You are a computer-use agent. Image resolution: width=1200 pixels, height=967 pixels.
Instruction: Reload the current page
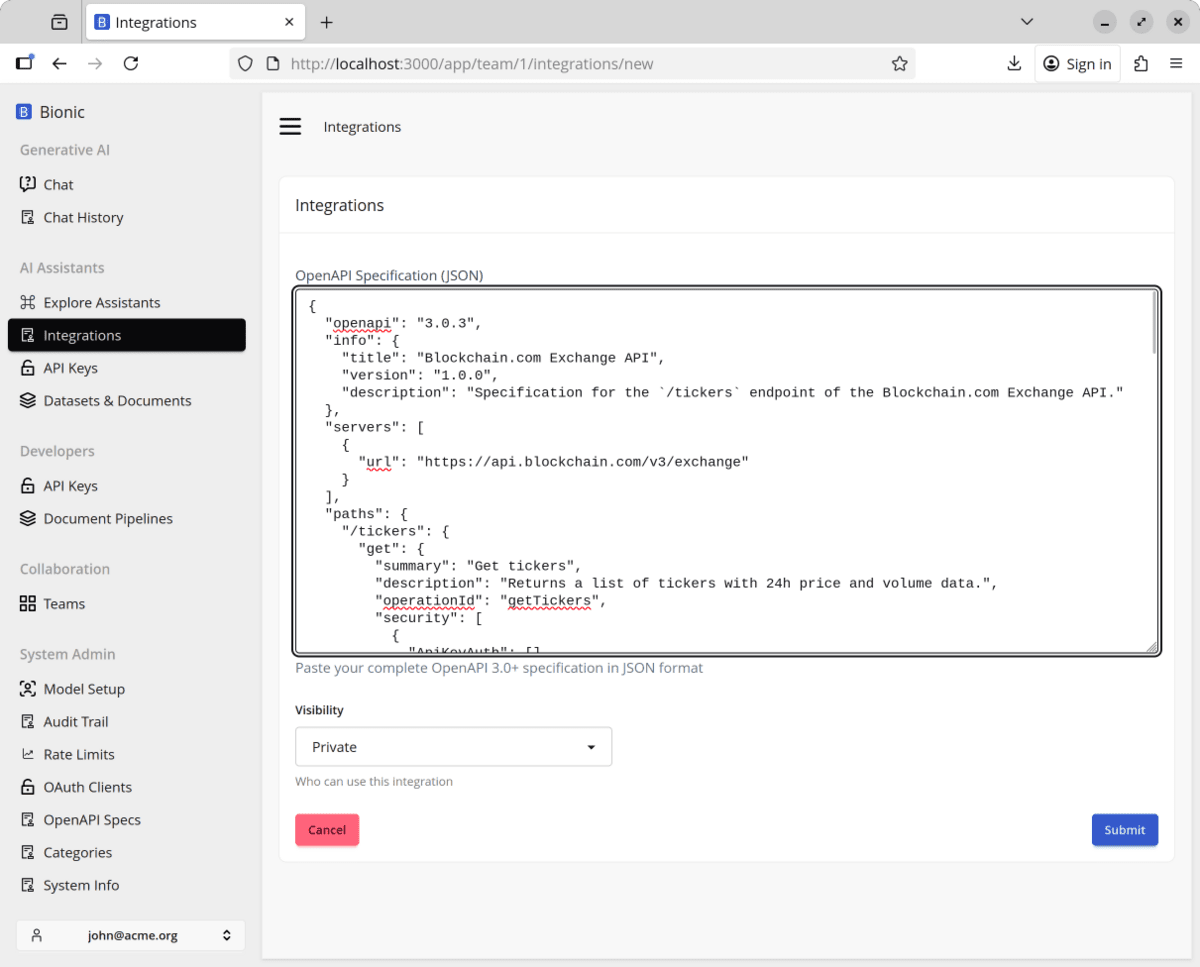[x=131, y=64]
